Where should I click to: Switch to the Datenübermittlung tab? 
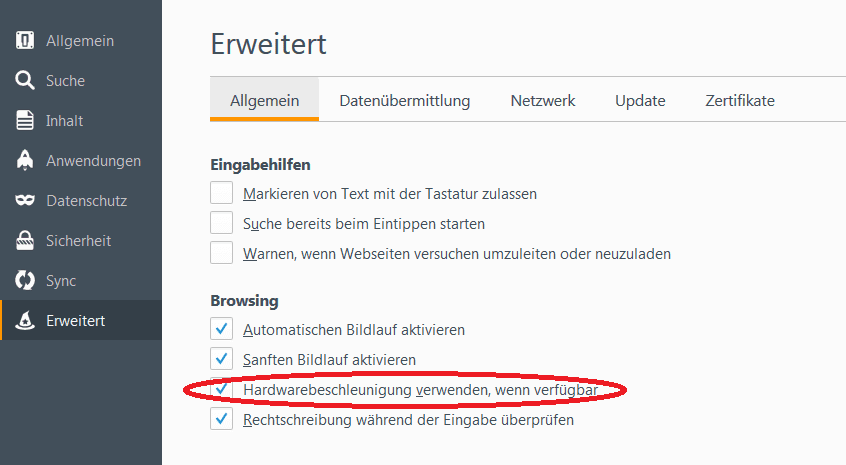point(405,100)
